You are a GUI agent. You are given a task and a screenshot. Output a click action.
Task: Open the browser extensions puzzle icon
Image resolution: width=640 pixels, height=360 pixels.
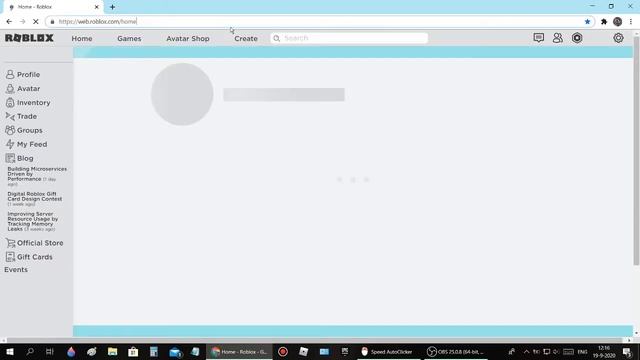point(604,22)
